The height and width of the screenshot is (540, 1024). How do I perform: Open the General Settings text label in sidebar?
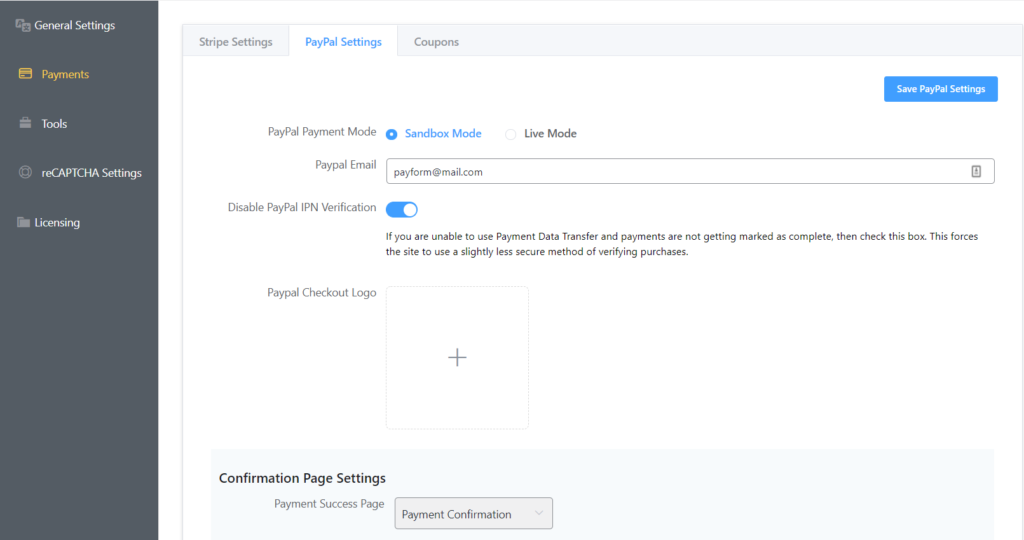click(75, 25)
